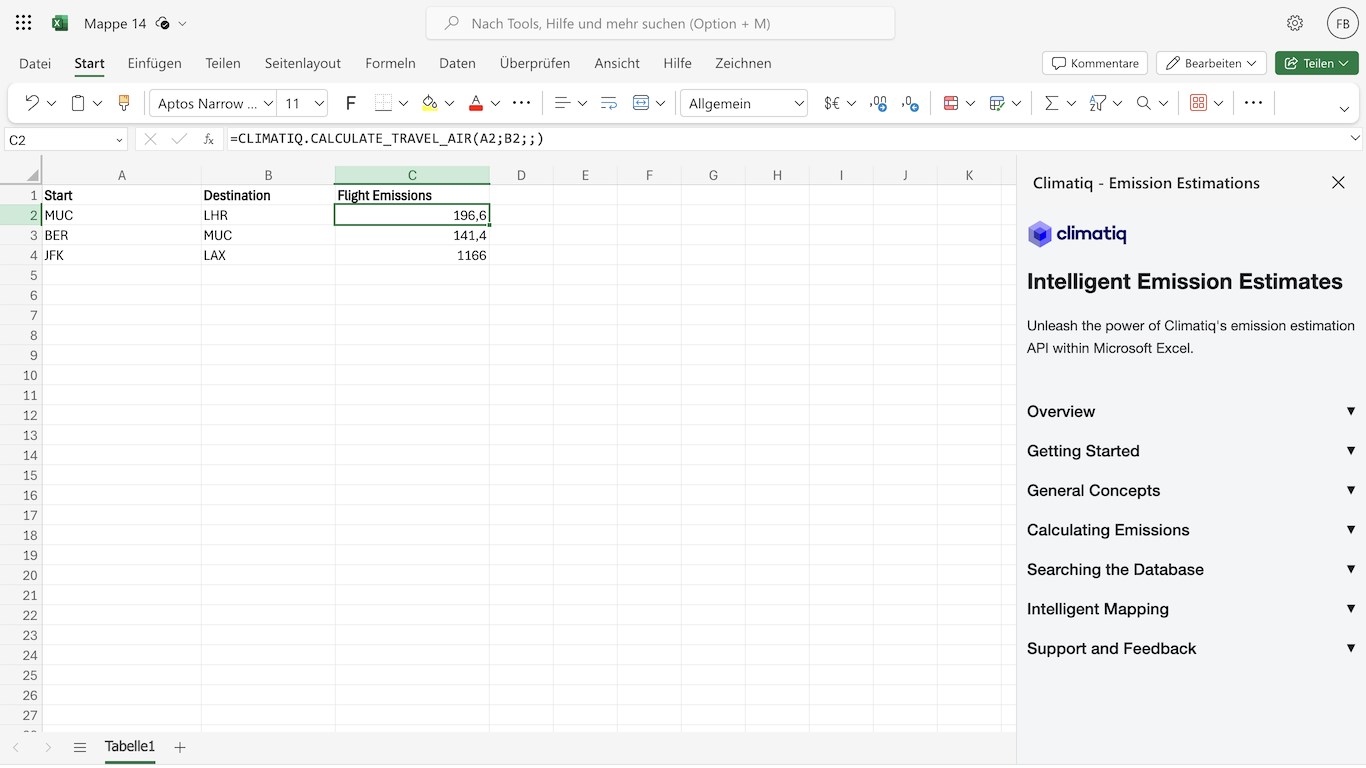1366x768 pixels.
Task: Open the Mappe 14 title dropdown chevron
Action: tap(182, 23)
